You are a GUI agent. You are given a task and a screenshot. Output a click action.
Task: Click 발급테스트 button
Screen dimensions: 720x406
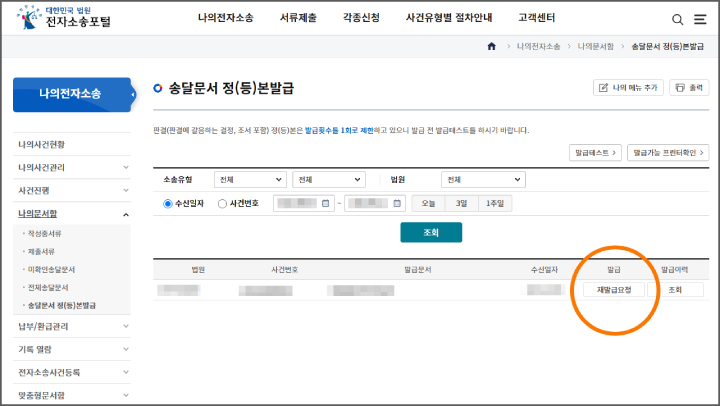(596, 152)
